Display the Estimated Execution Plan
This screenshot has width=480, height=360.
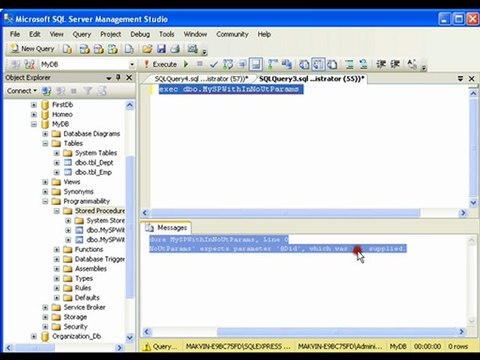pyautogui.click(x=228, y=64)
